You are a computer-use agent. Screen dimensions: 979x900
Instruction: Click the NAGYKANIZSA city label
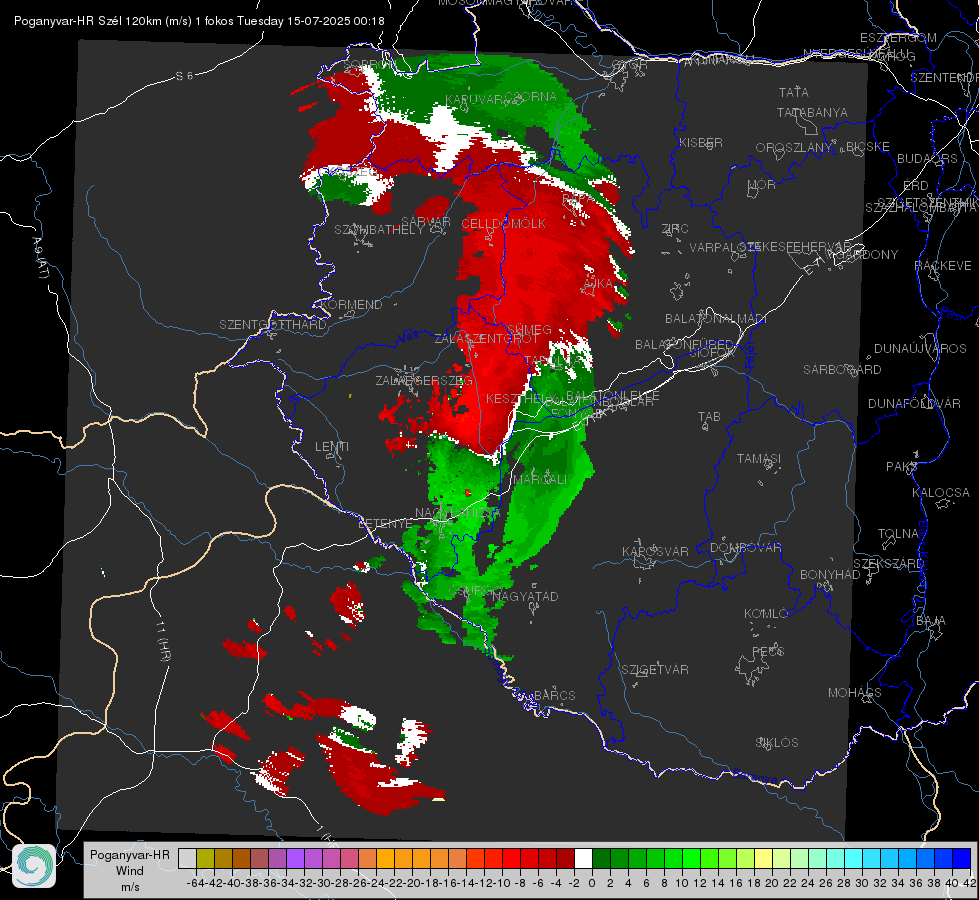(458, 513)
